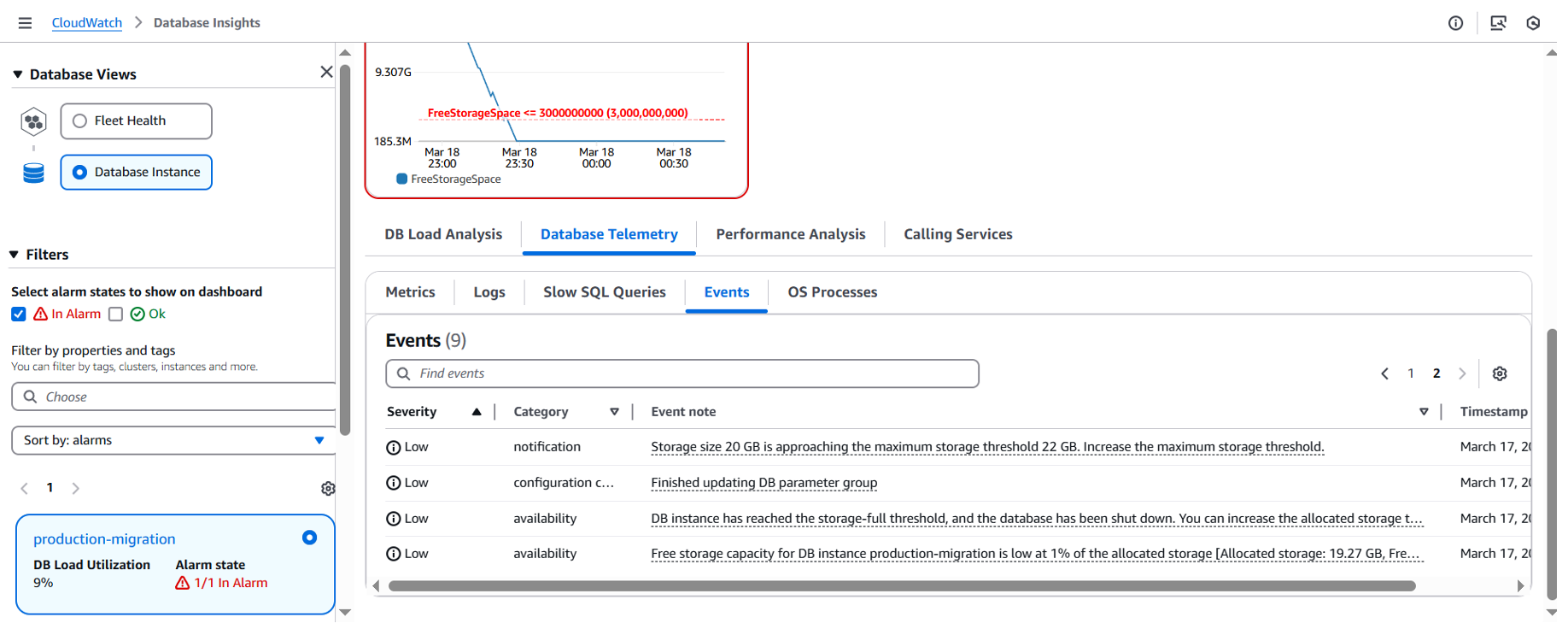
Task: Click info icon on free storage capacity row
Action: point(394,554)
